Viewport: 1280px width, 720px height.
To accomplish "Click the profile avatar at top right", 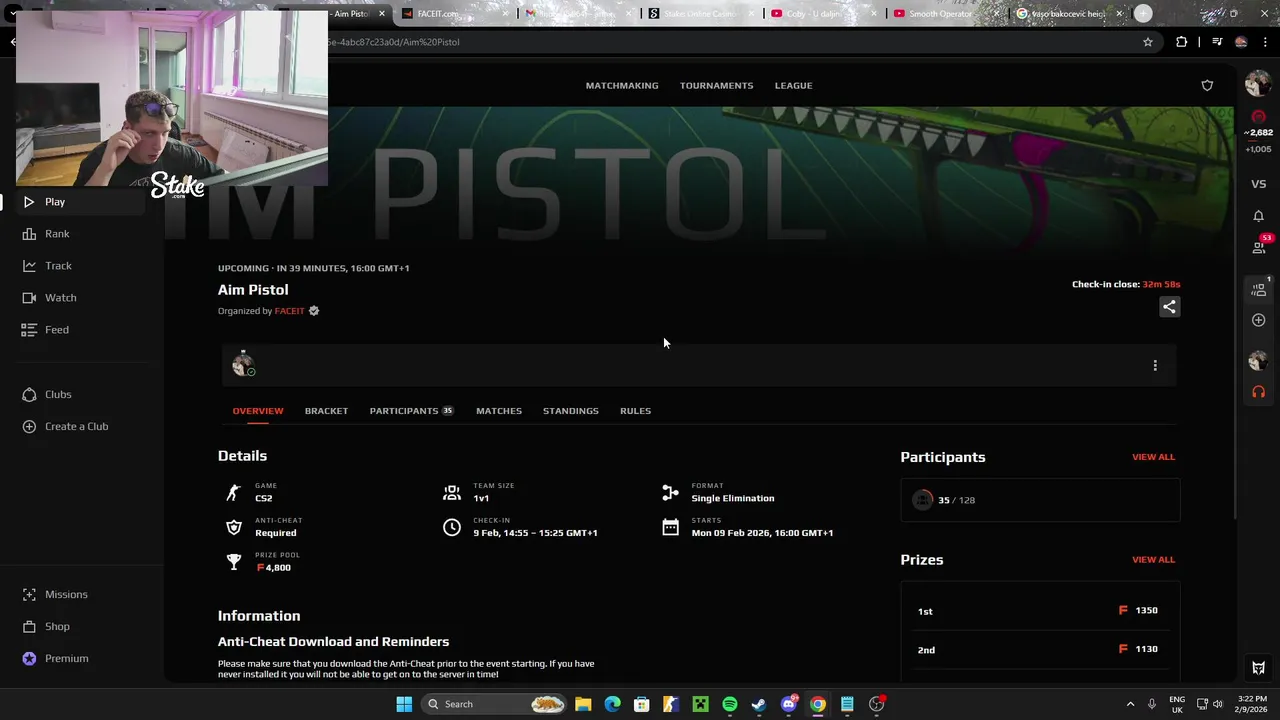I will [1257, 85].
